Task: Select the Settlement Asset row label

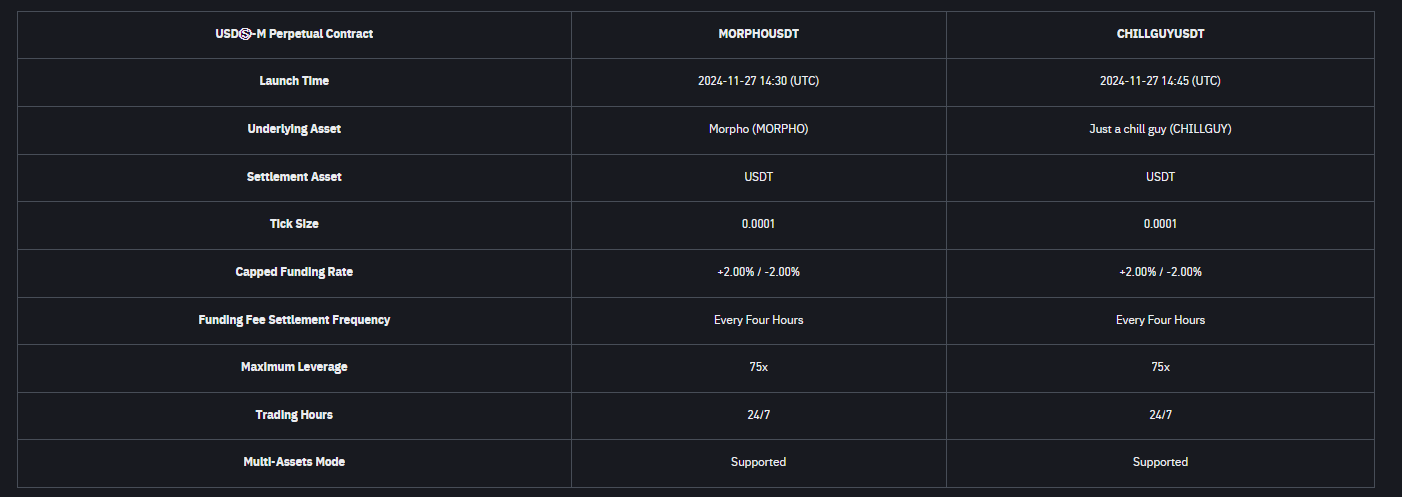Action: click(x=294, y=177)
